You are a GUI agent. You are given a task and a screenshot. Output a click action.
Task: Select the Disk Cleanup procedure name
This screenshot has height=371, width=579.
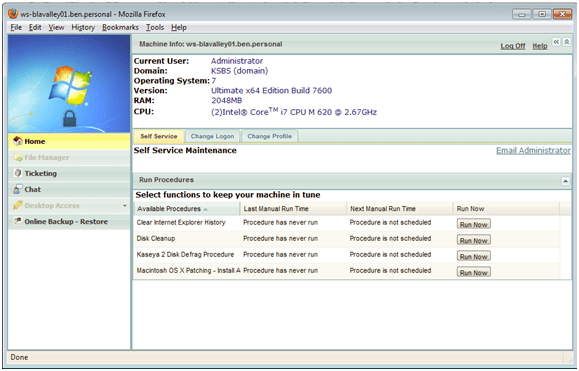click(156, 238)
